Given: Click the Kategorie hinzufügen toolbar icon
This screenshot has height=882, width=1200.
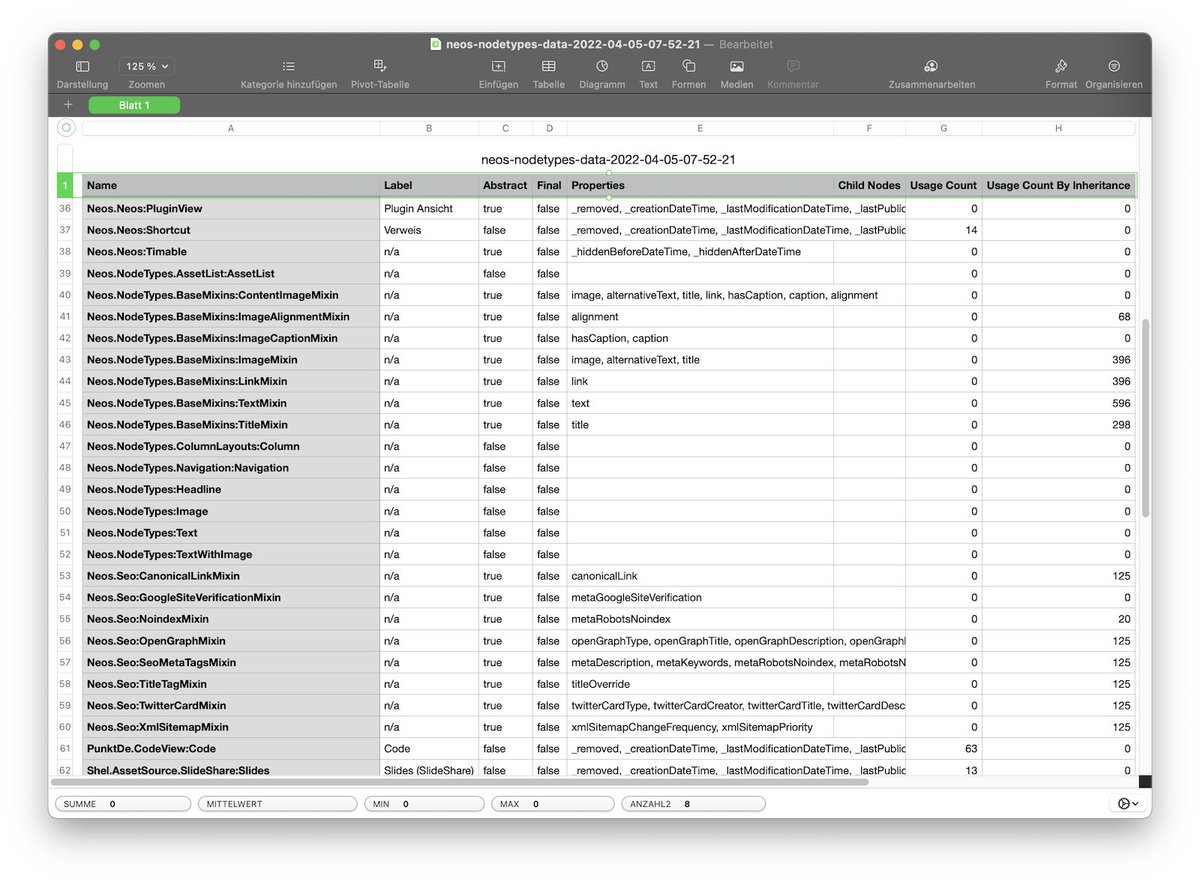Looking at the screenshot, I should click(289, 66).
